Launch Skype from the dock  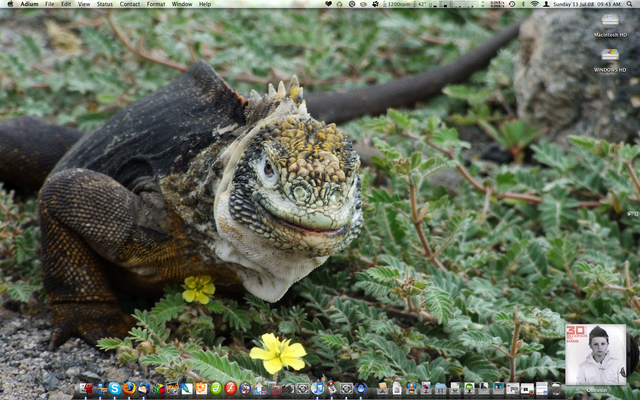(x=115, y=388)
